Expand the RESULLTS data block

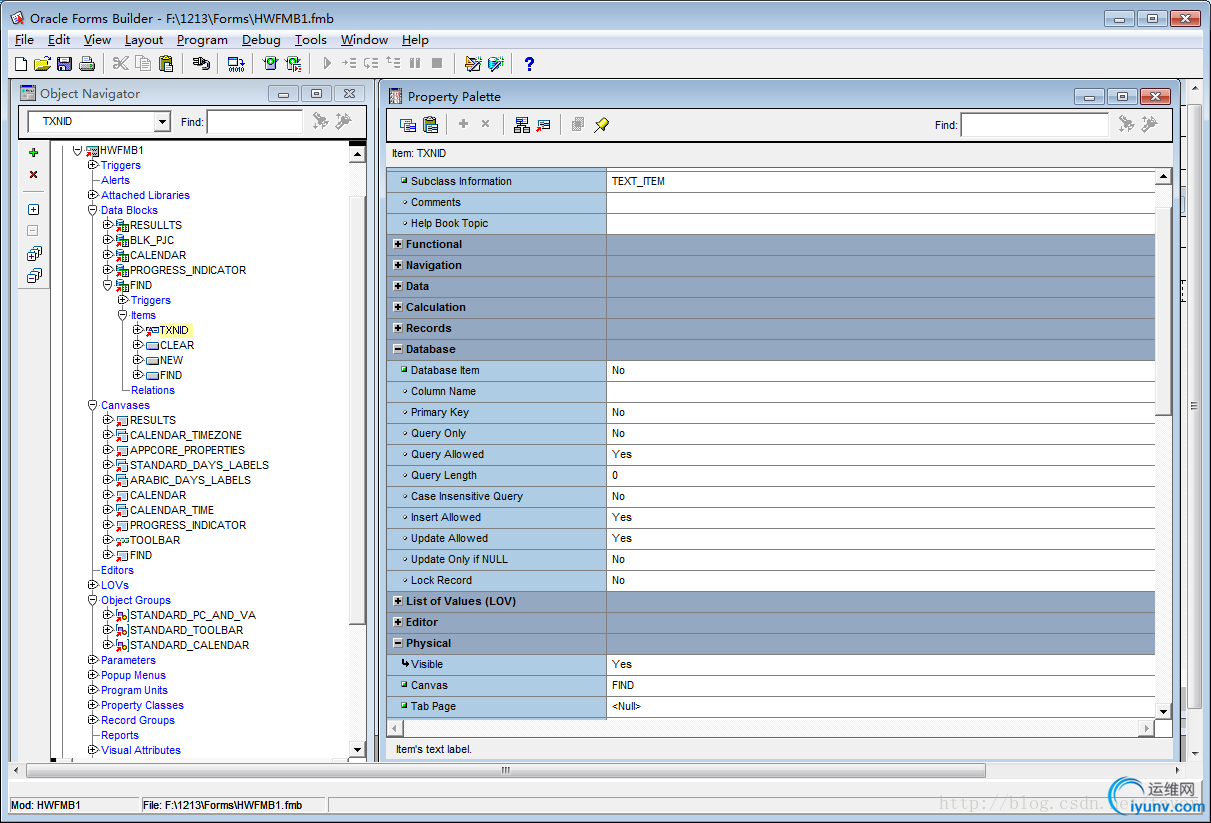pyautogui.click(x=108, y=225)
